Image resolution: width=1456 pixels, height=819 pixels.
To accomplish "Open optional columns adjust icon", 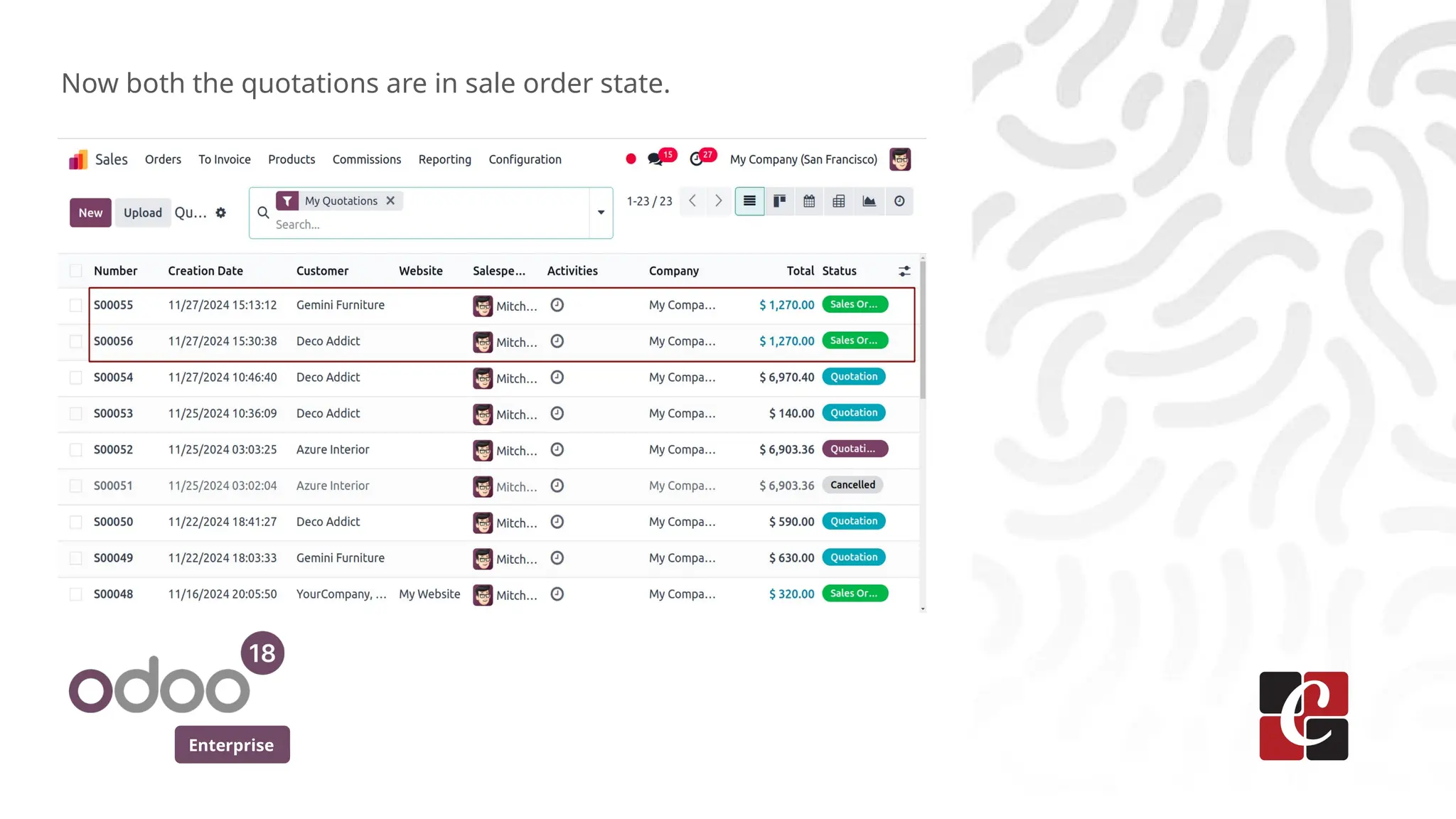I will click(x=904, y=271).
